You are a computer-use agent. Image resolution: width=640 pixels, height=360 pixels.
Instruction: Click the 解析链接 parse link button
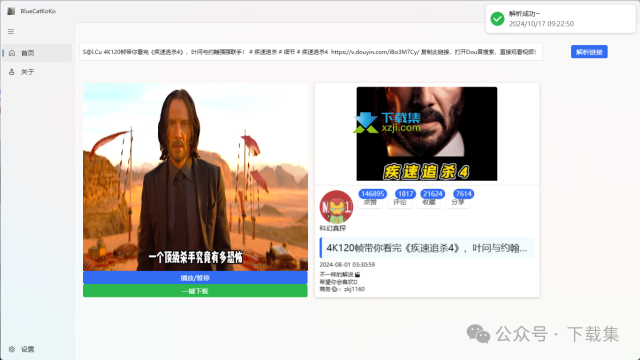[589, 52]
